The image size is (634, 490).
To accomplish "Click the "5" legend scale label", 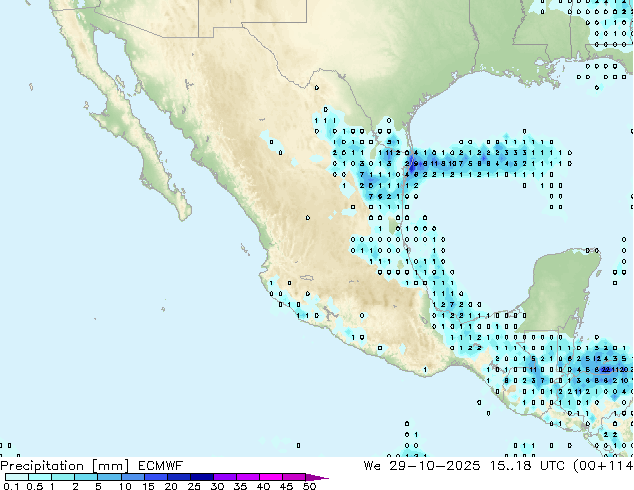I will click(x=98, y=486).
